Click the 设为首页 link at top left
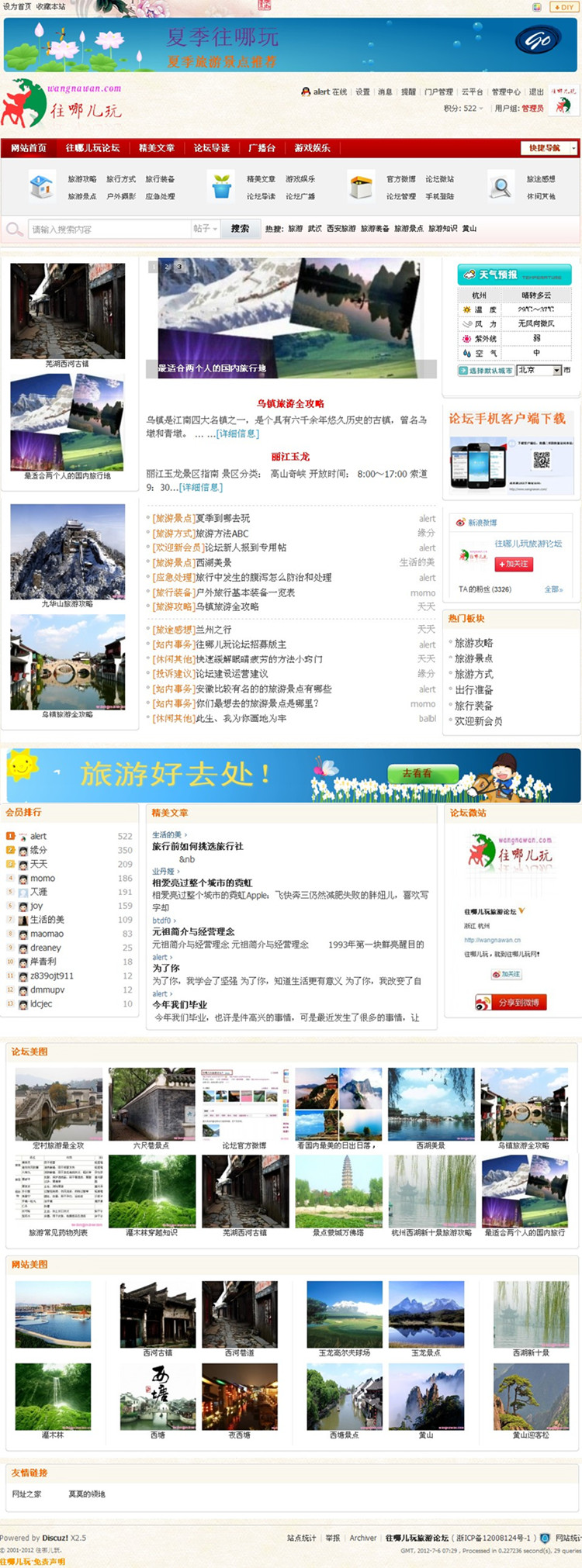 16,6
